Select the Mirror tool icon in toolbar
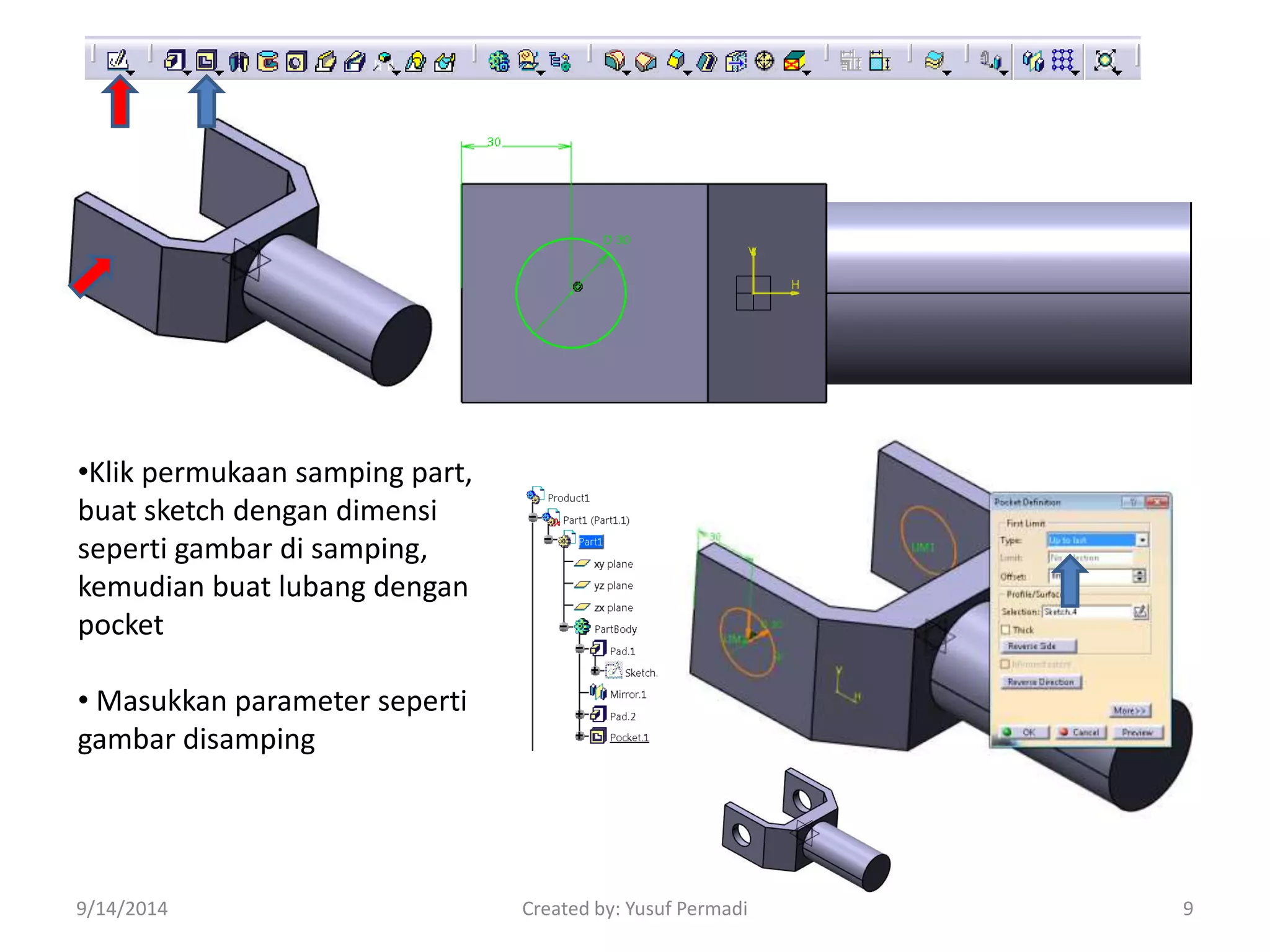Image resolution: width=1270 pixels, height=952 pixels. pyautogui.click(x=1033, y=61)
